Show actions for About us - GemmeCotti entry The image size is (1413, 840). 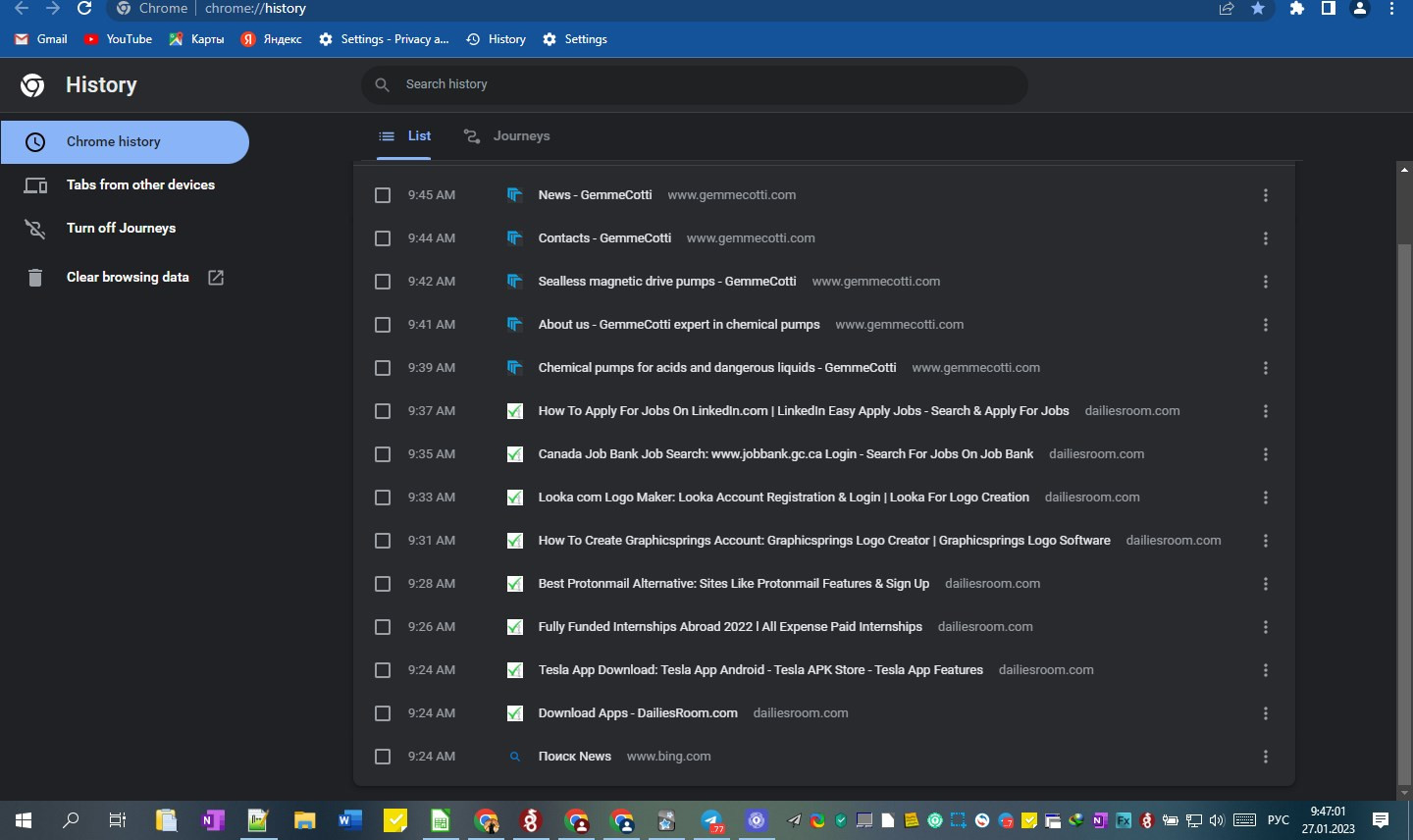click(x=1266, y=325)
